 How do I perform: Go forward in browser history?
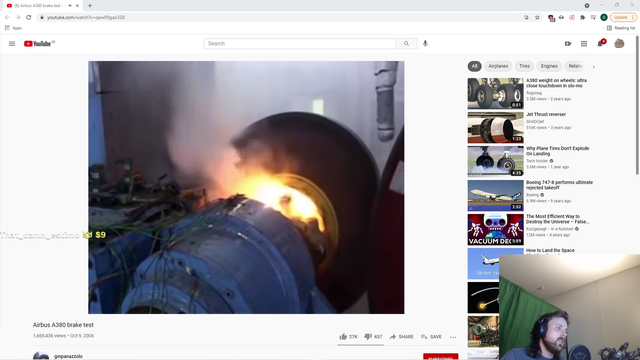point(18,17)
